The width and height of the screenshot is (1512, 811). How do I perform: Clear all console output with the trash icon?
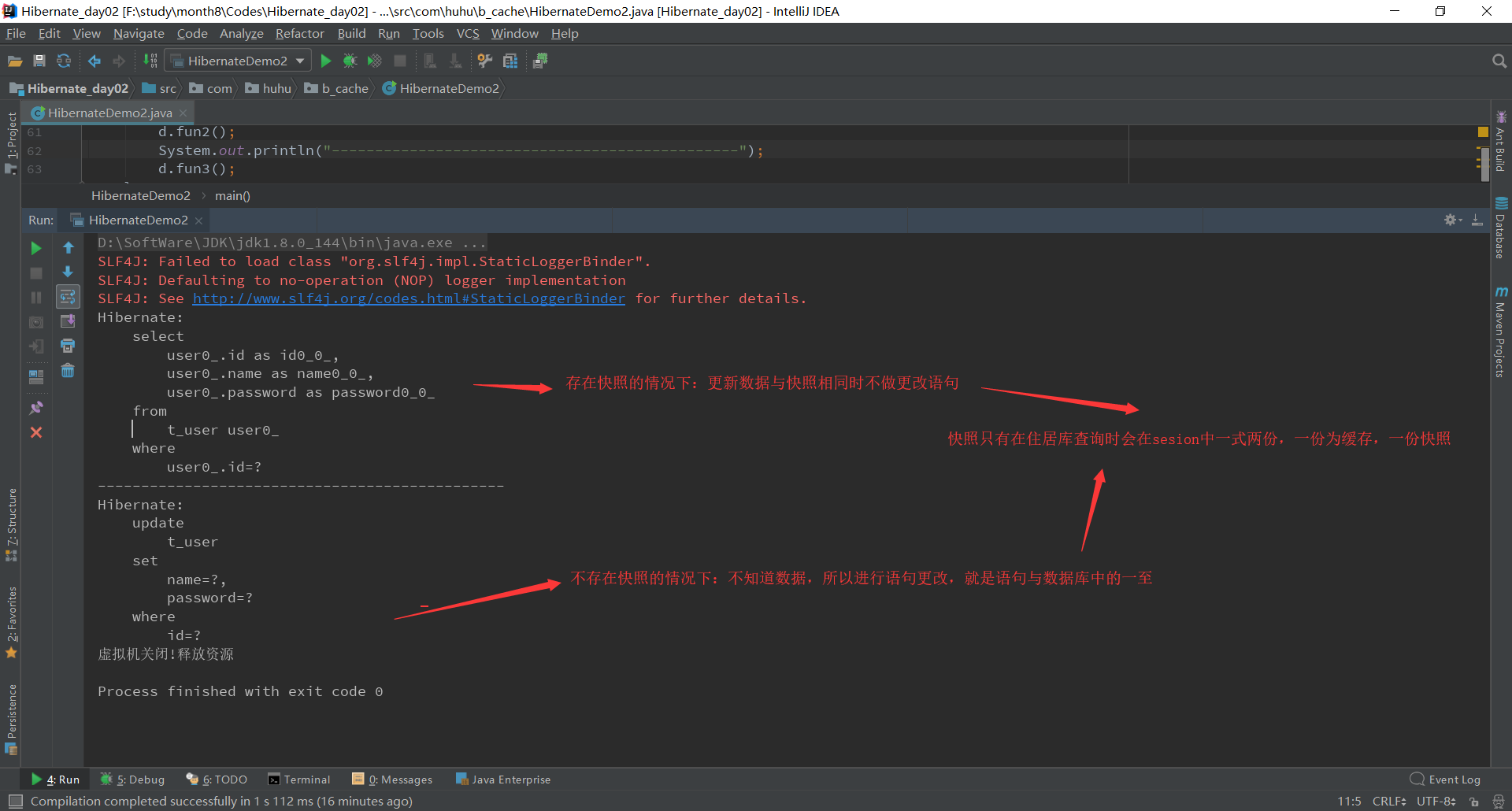pyautogui.click(x=69, y=370)
